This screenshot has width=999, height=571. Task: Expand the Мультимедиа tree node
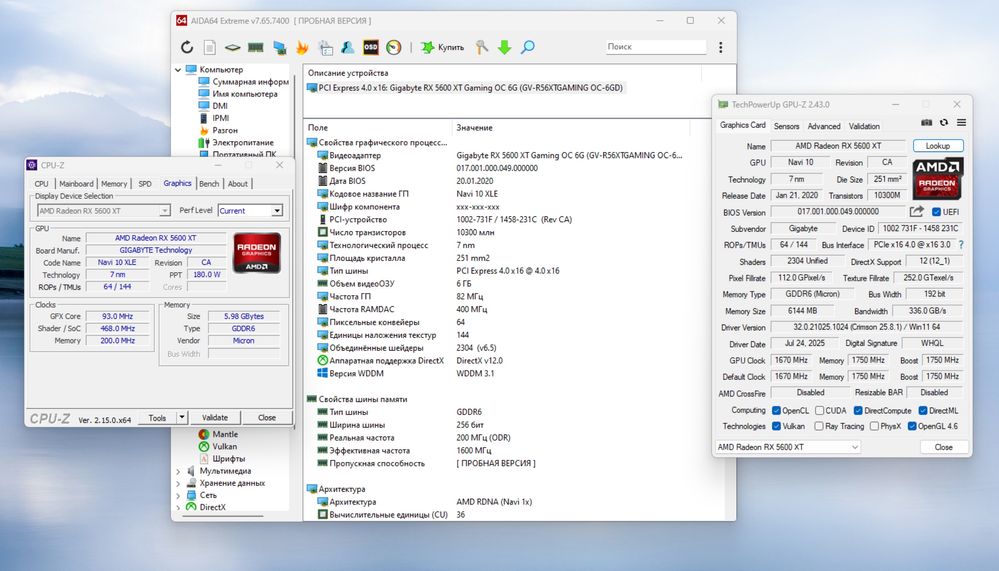click(178, 471)
